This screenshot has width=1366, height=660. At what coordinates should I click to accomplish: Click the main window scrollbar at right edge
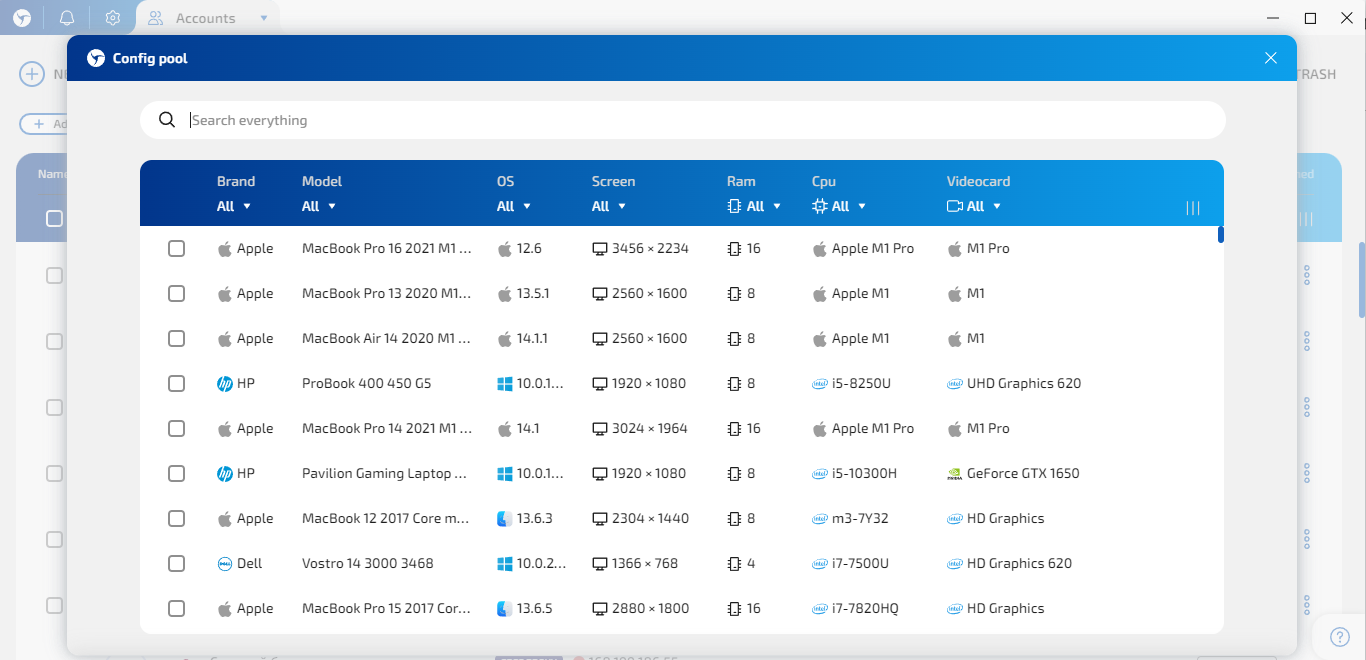pos(1362,279)
